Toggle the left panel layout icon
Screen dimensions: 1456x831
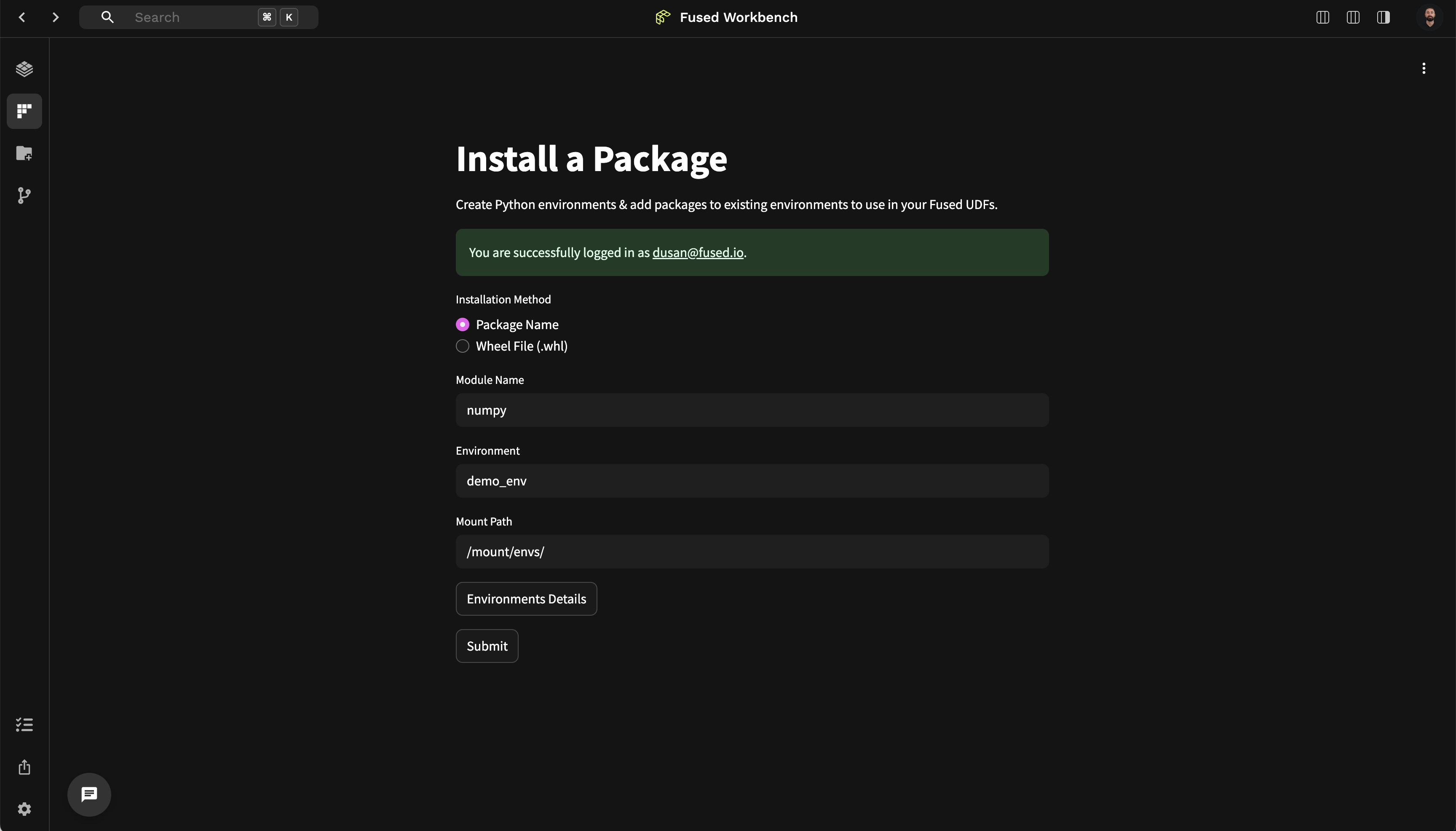point(1322,17)
